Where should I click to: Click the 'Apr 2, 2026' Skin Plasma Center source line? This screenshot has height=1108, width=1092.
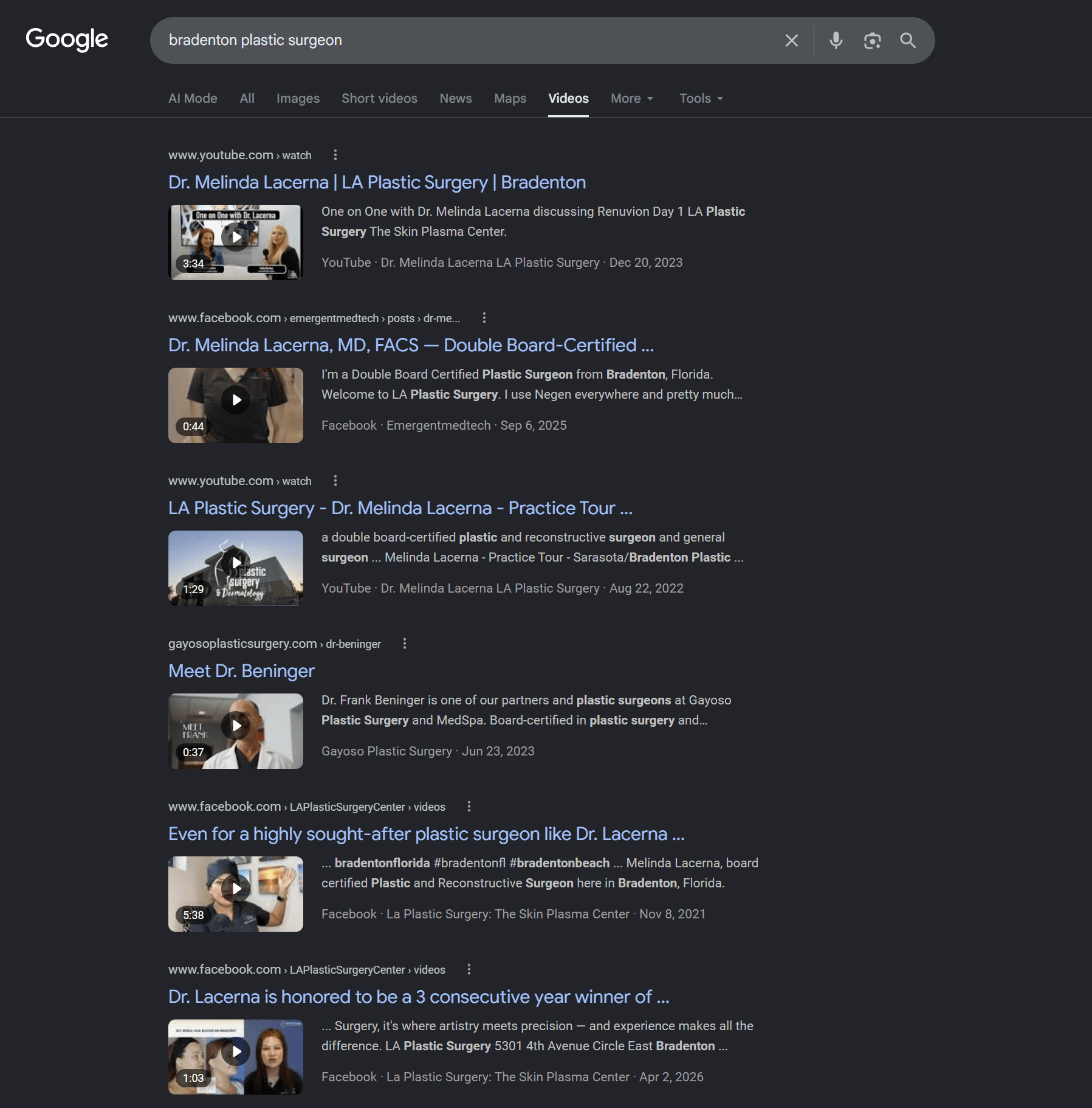[x=512, y=1077]
